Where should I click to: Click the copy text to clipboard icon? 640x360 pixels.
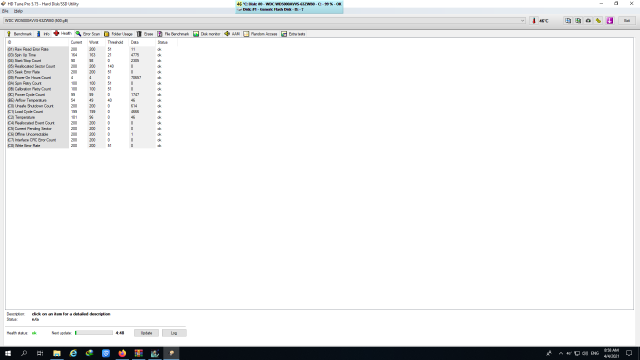[x=568, y=20]
